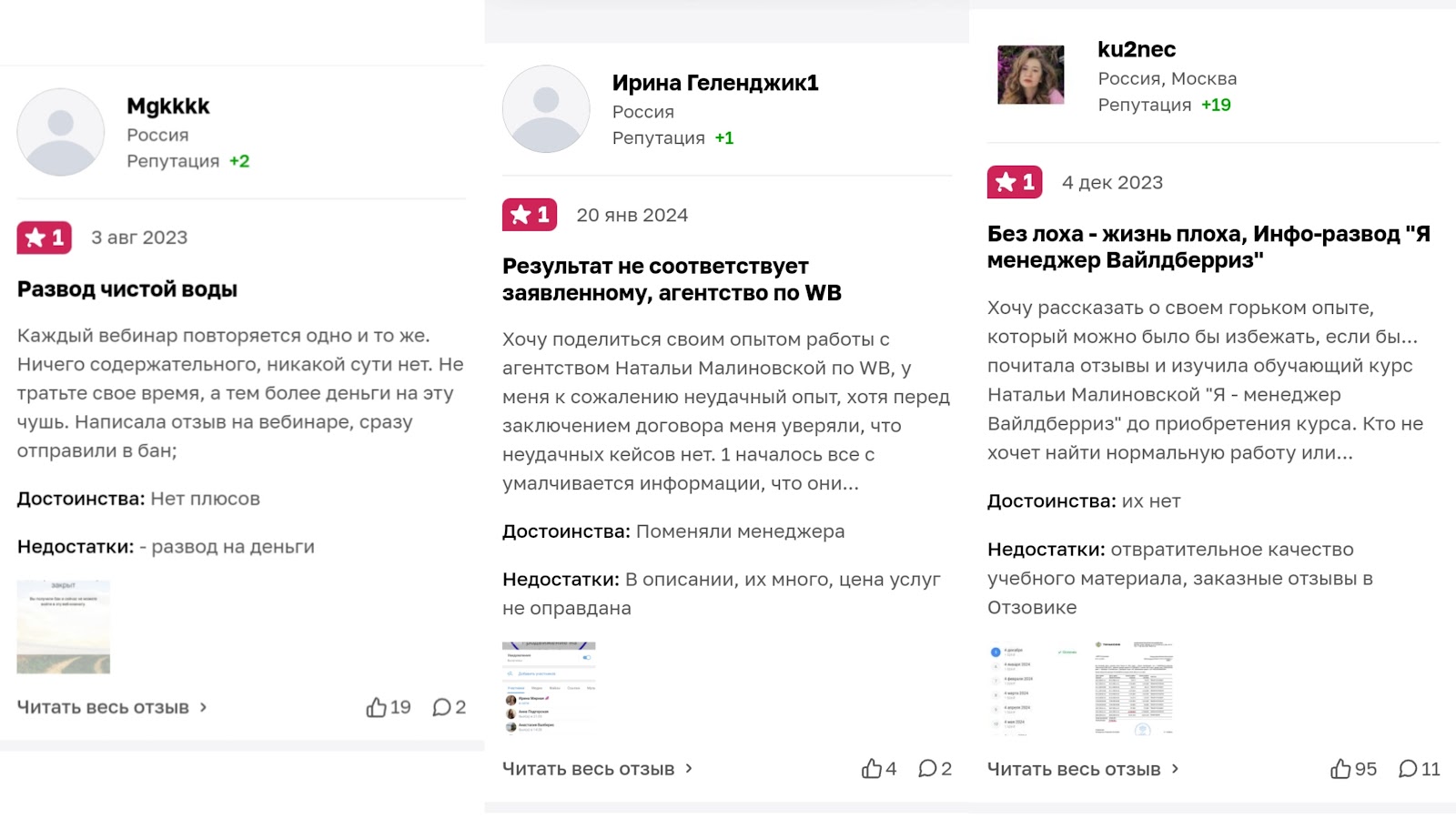Open the document table thumbnail in ku2nec review
1456x819 pixels.
point(1134,687)
